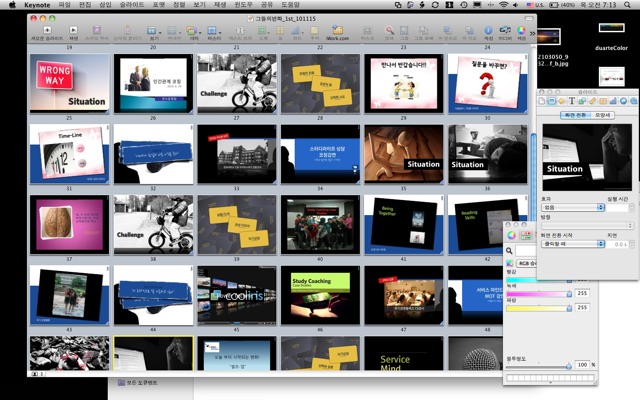Click the volume icon in menu bar
Image resolution: width=640 pixels, height=400 pixels.
pyautogui.click(x=516, y=5)
